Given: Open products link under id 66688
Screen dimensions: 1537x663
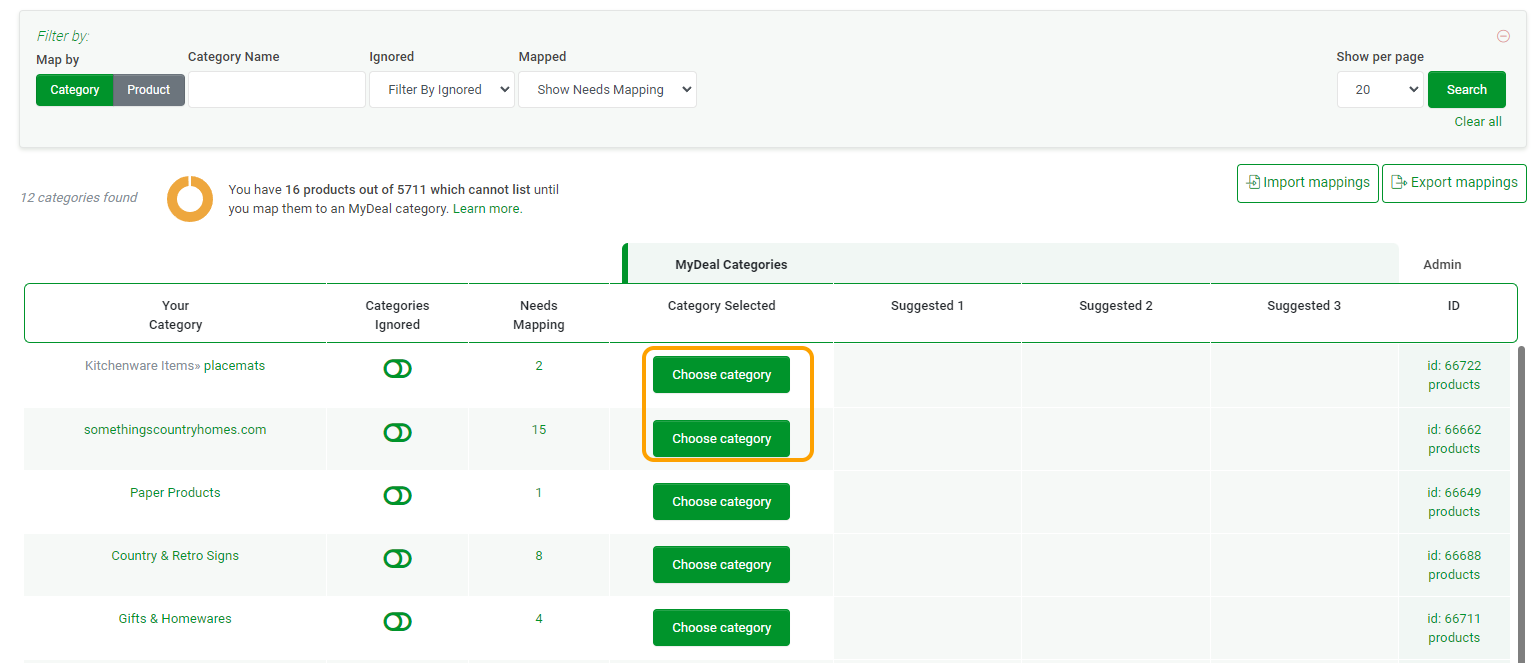Looking at the screenshot, I should coord(1454,575).
